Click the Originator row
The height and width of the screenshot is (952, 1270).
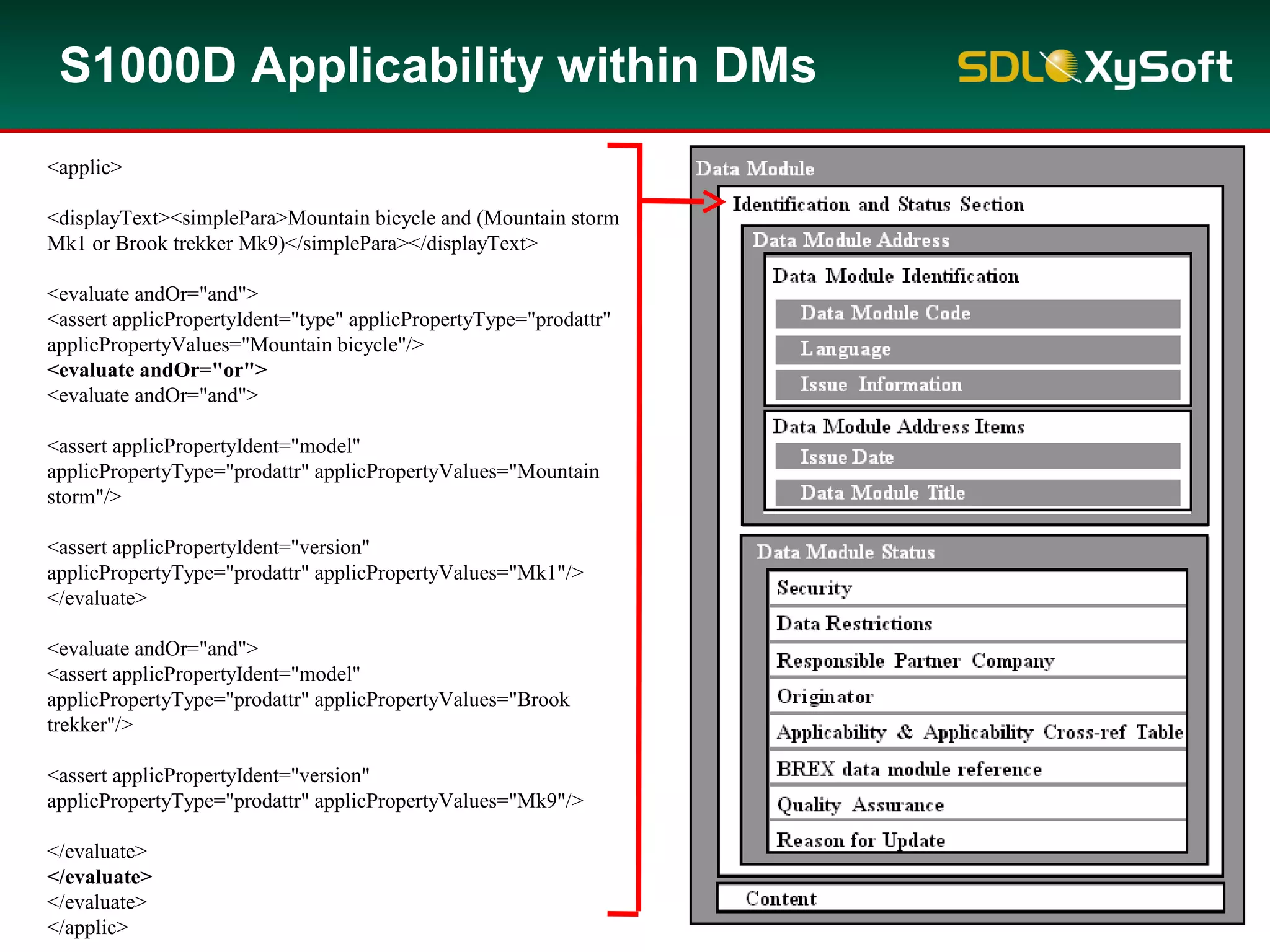[x=977, y=696]
